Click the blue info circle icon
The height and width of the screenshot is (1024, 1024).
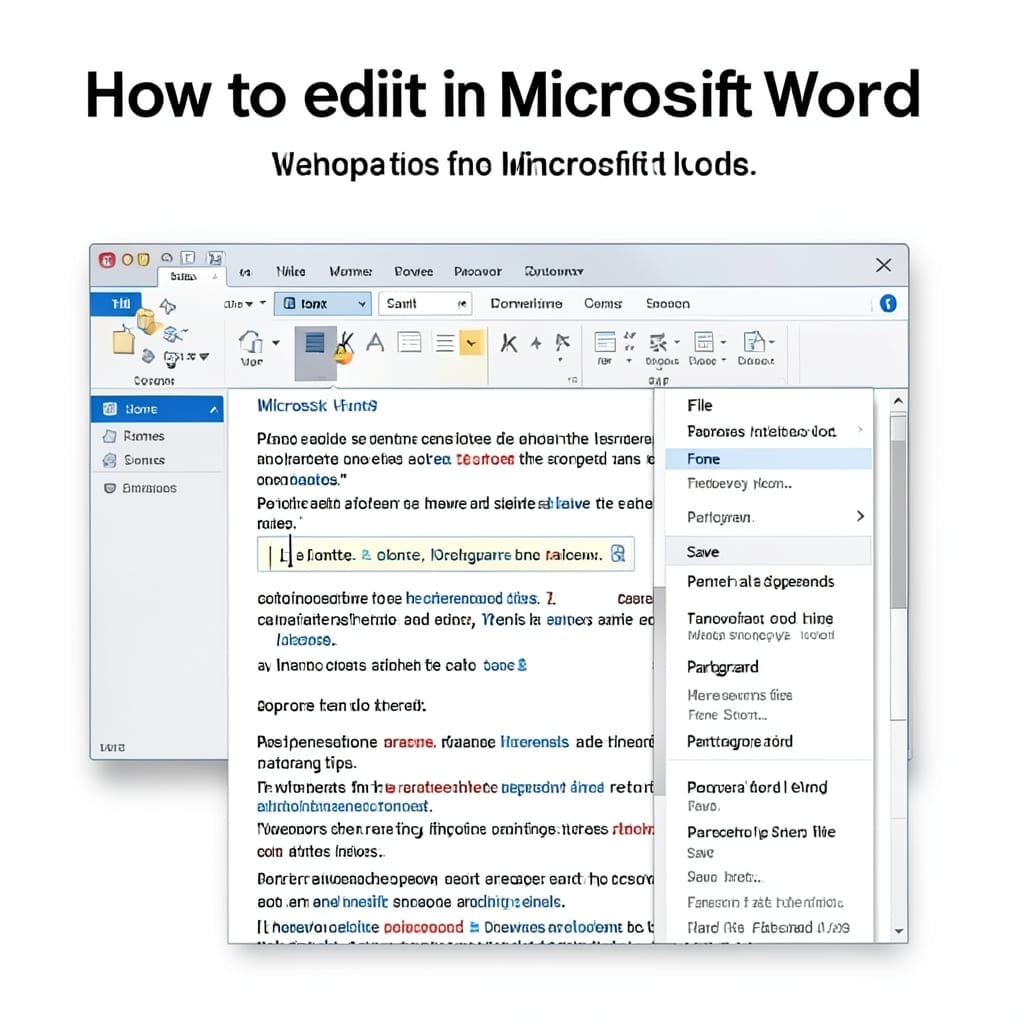click(888, 304)
